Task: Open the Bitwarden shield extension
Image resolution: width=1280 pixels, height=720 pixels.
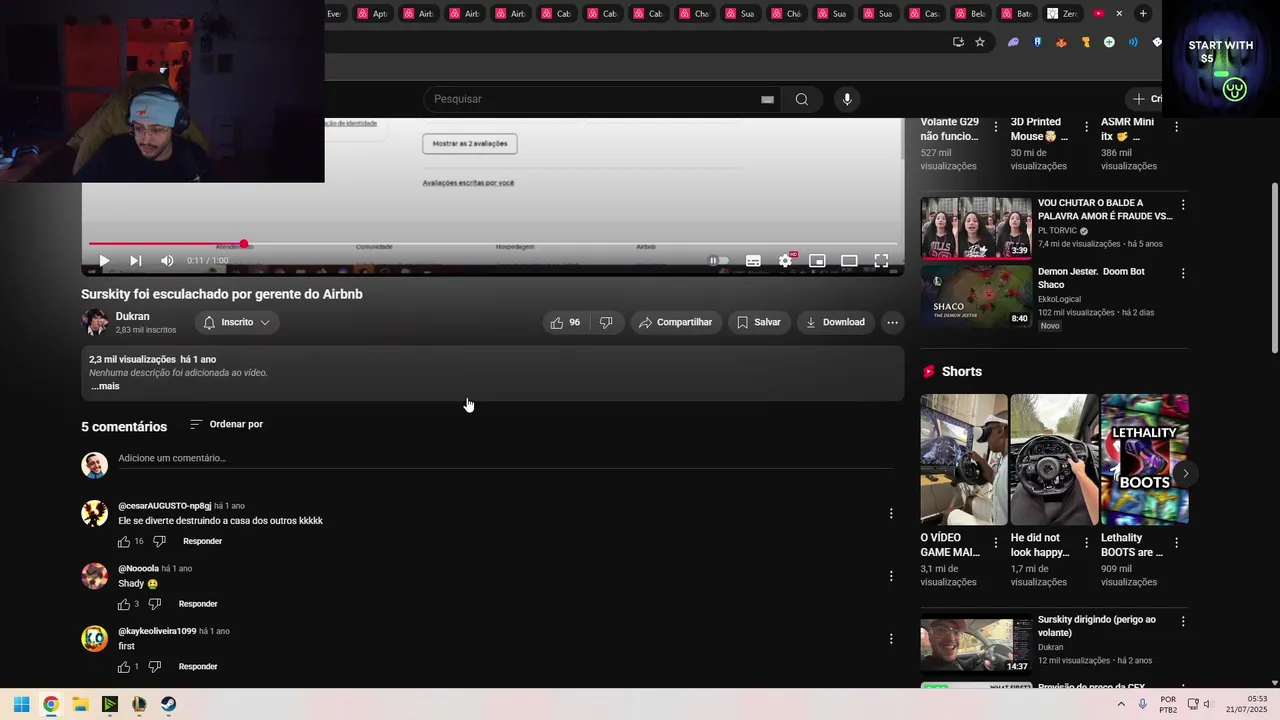Action: (1037, 42)
